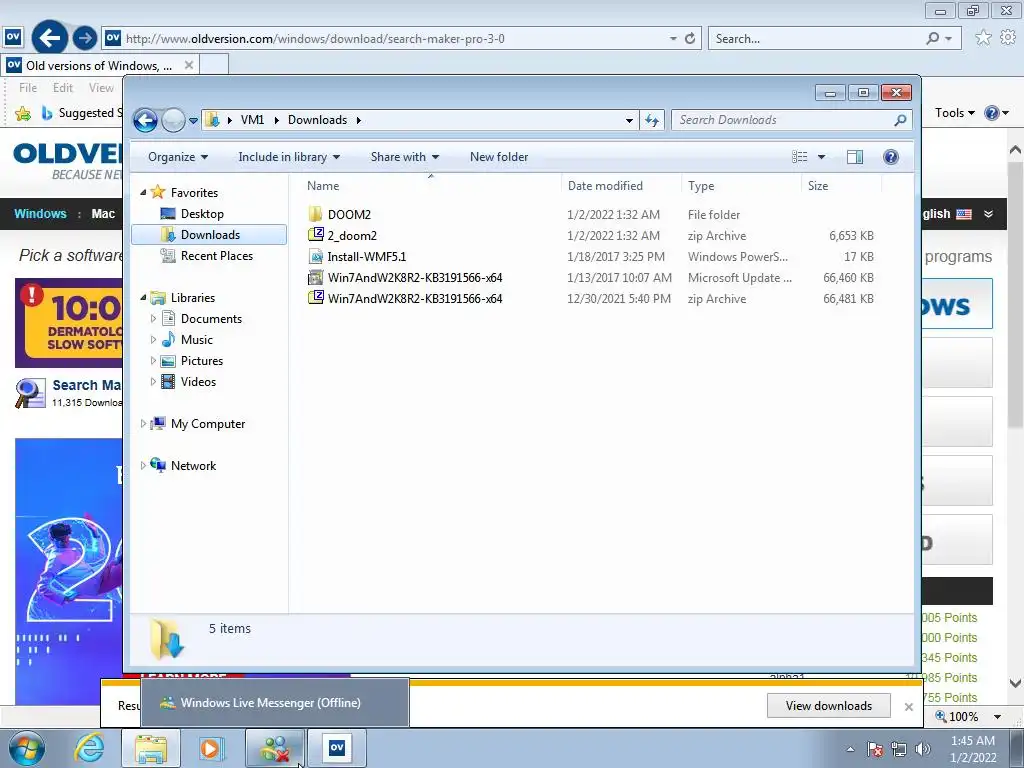The width and height of the screenshot is (1024, 768).
Task: Select Desktop under Favorites
Action: pos(202,214)
